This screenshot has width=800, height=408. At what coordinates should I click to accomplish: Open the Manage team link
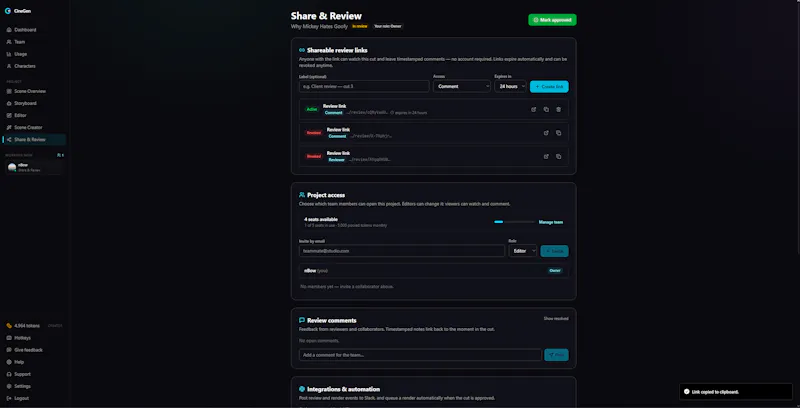point(551,222)
